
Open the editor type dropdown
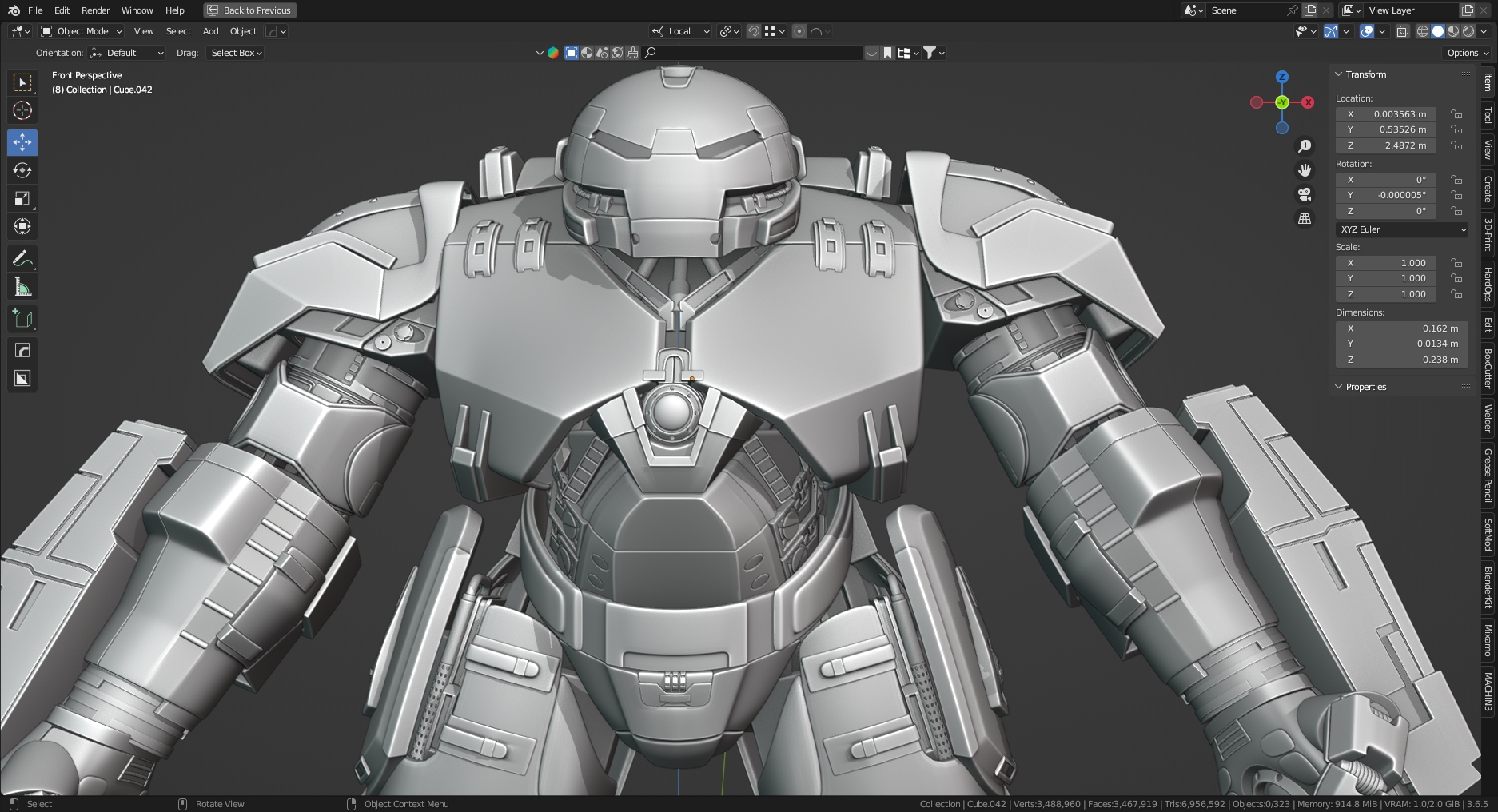point(20,31)
